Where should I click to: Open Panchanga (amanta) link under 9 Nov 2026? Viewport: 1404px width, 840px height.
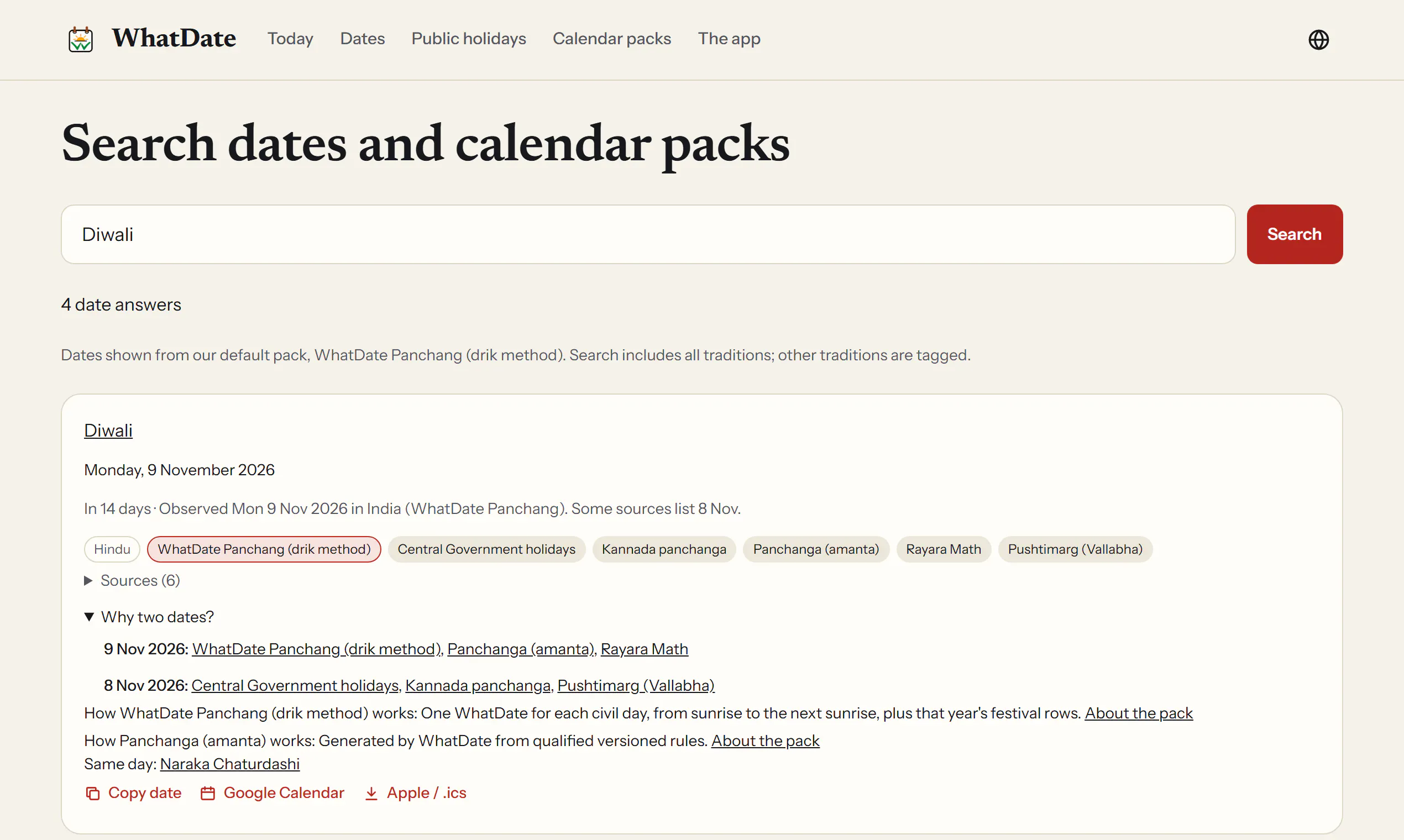click(x=520, y=649)
